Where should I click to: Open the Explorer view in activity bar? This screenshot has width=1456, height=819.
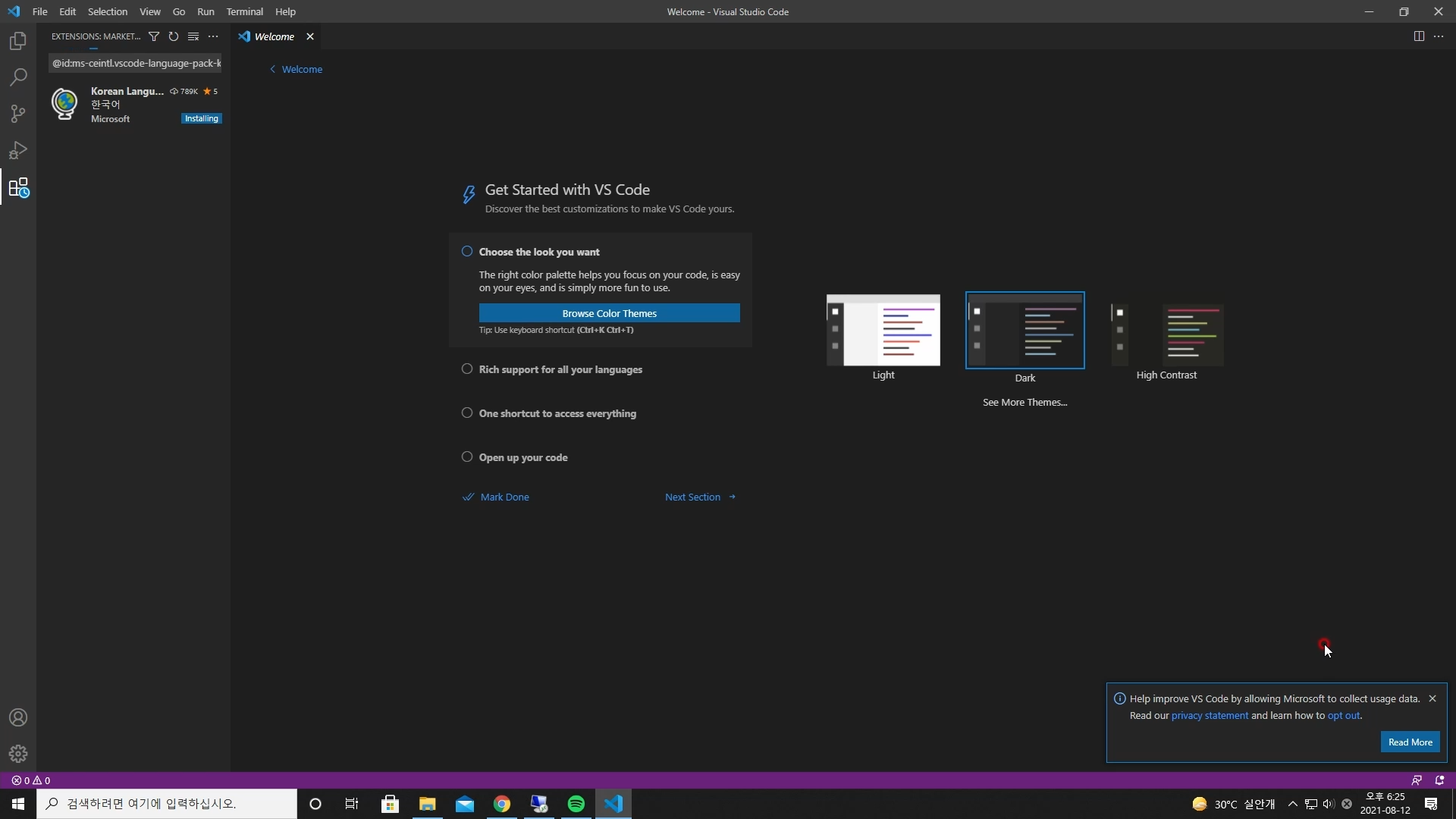18,41
